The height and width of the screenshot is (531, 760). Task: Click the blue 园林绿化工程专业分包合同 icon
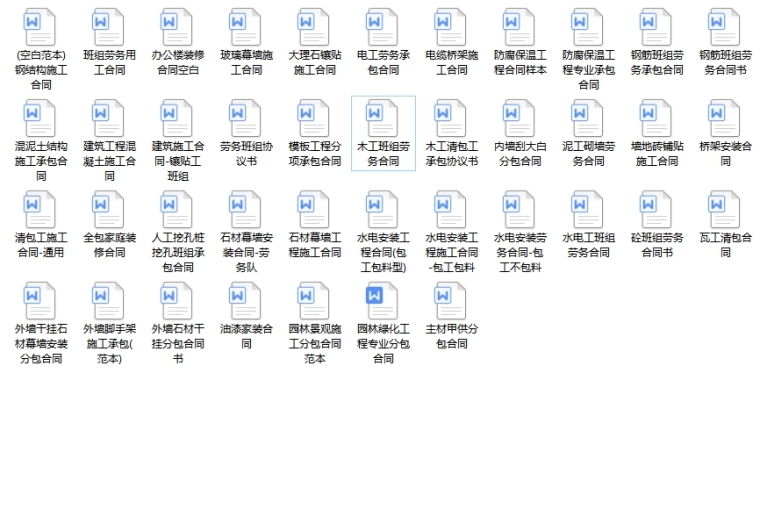pyautogui.click(x=382, y=301)
